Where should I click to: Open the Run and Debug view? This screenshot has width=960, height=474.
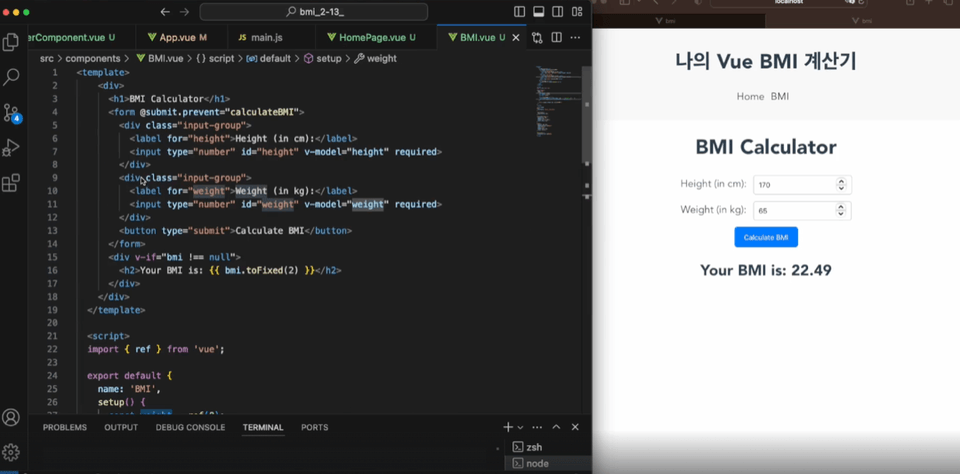tap(11, 148)
